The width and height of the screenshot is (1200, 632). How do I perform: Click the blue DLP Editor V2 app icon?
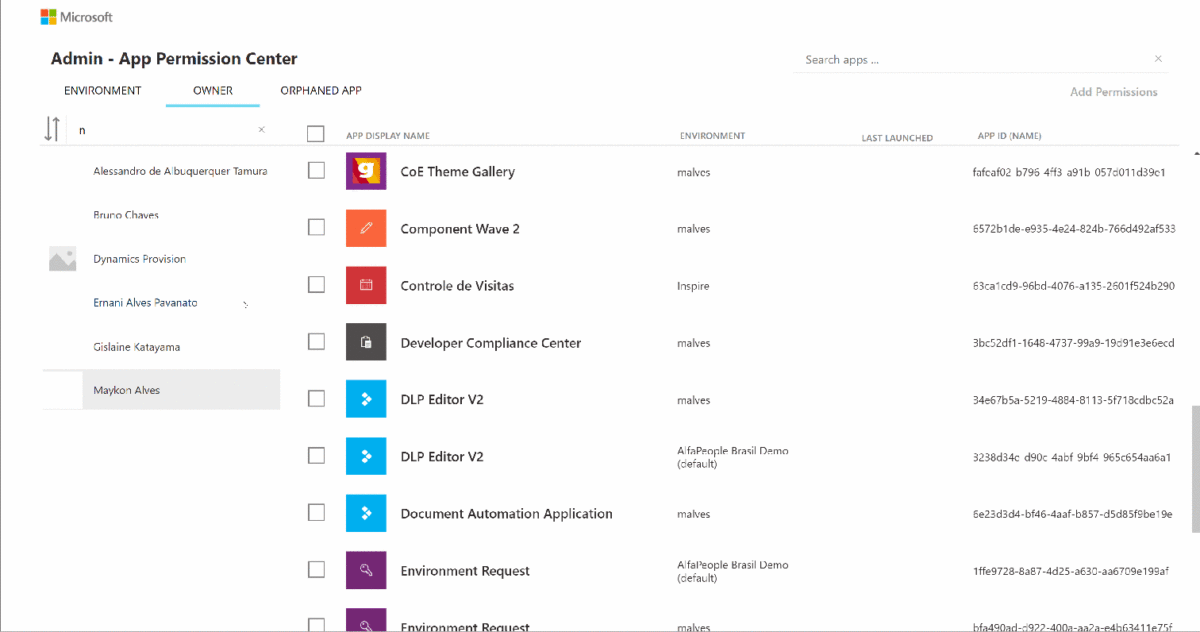(x=365, y=398)
